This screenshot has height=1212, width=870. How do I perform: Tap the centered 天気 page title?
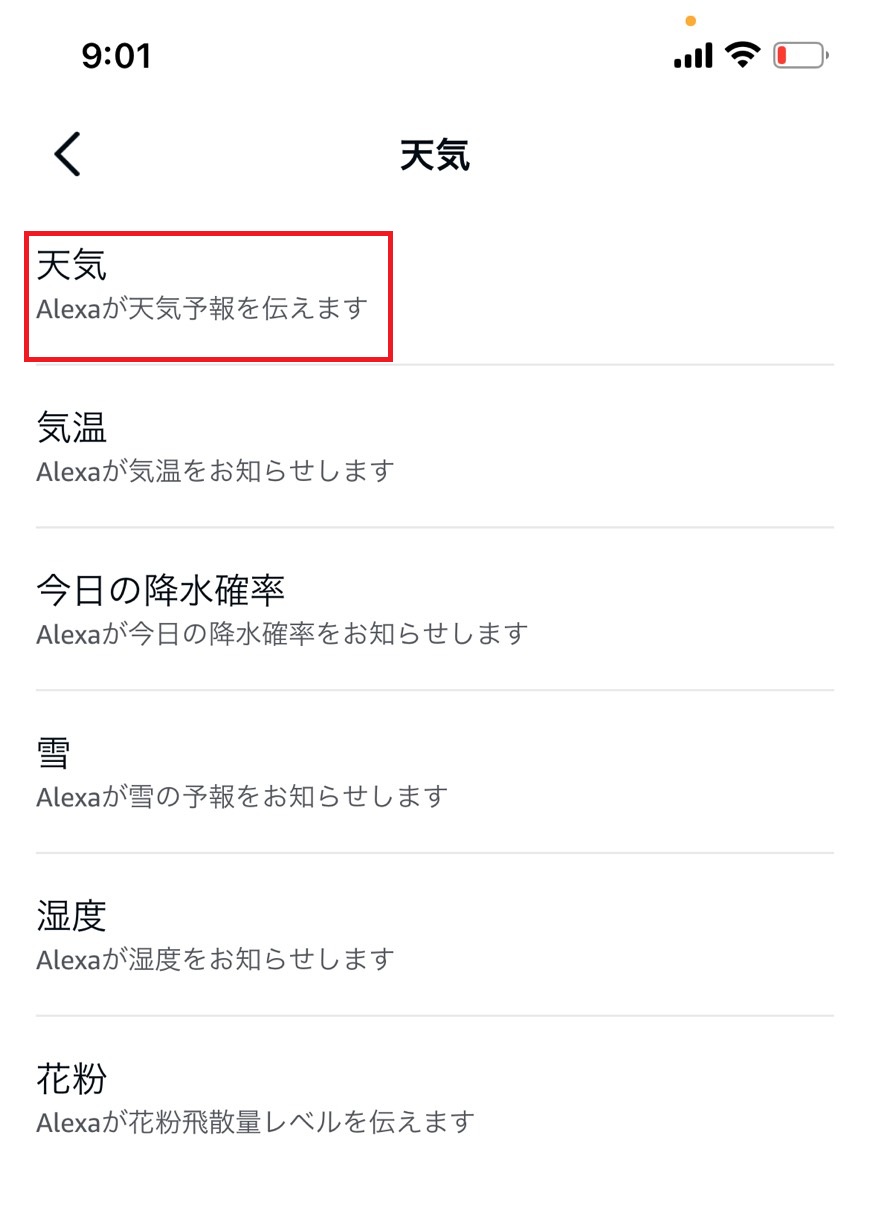pyautogui.click(x=435, y=156)
